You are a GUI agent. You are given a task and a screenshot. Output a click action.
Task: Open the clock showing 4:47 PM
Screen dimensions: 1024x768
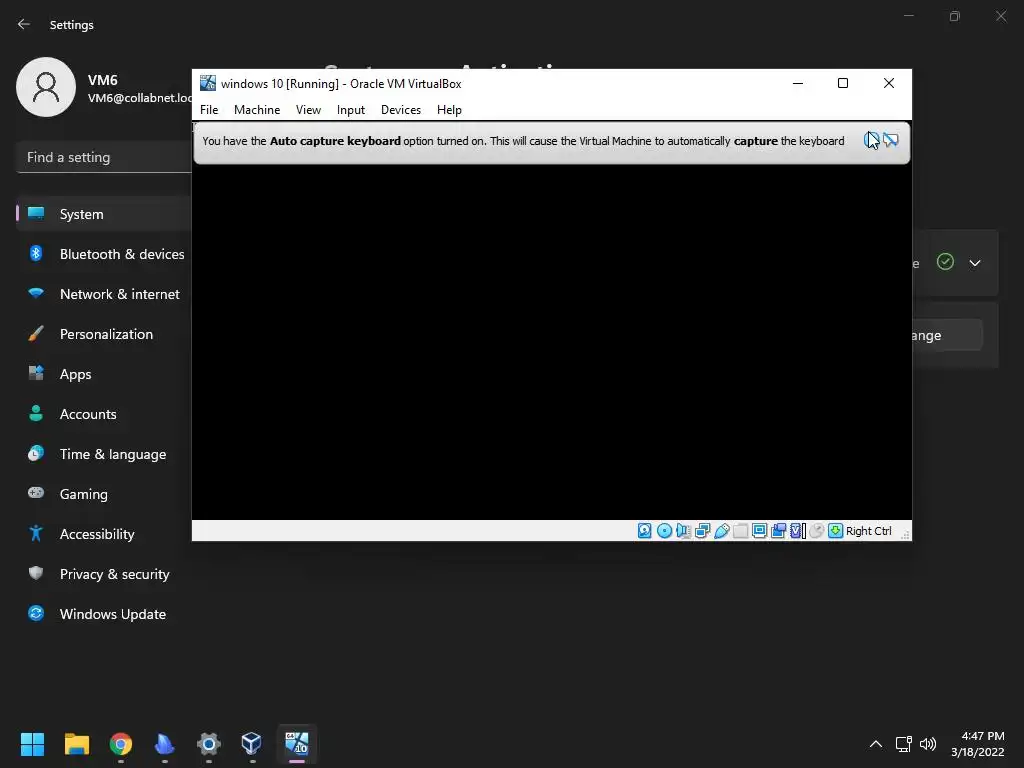click(978, 744)
